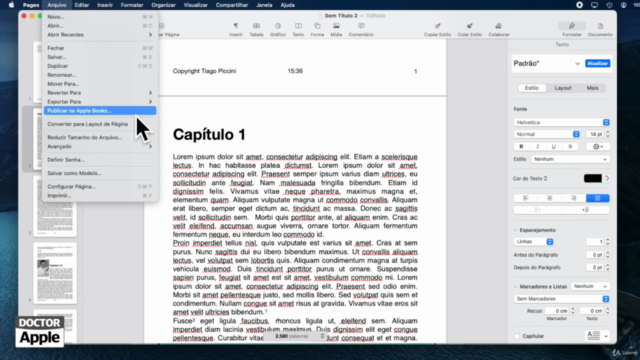This screenshot has width=640, height=360.
Task: Open Sem Marcadores dropdown
Action: (562, 299)
